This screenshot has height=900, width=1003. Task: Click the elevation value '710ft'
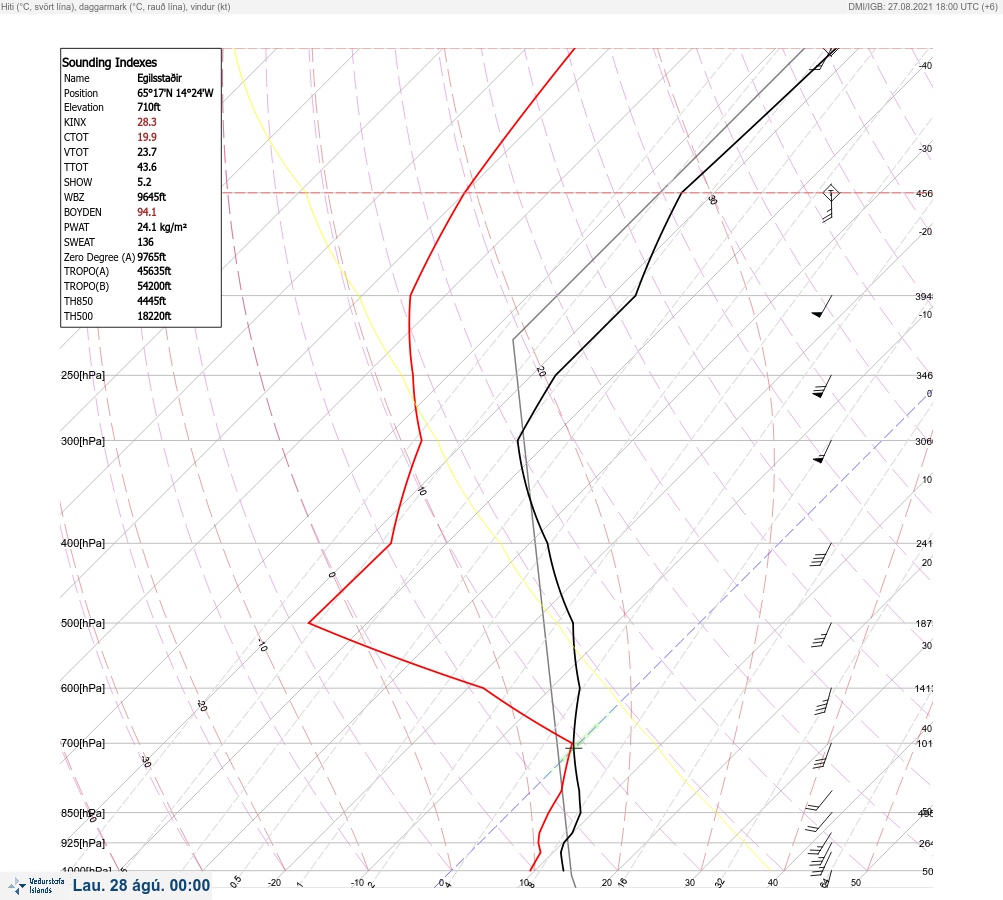point(148,107)
